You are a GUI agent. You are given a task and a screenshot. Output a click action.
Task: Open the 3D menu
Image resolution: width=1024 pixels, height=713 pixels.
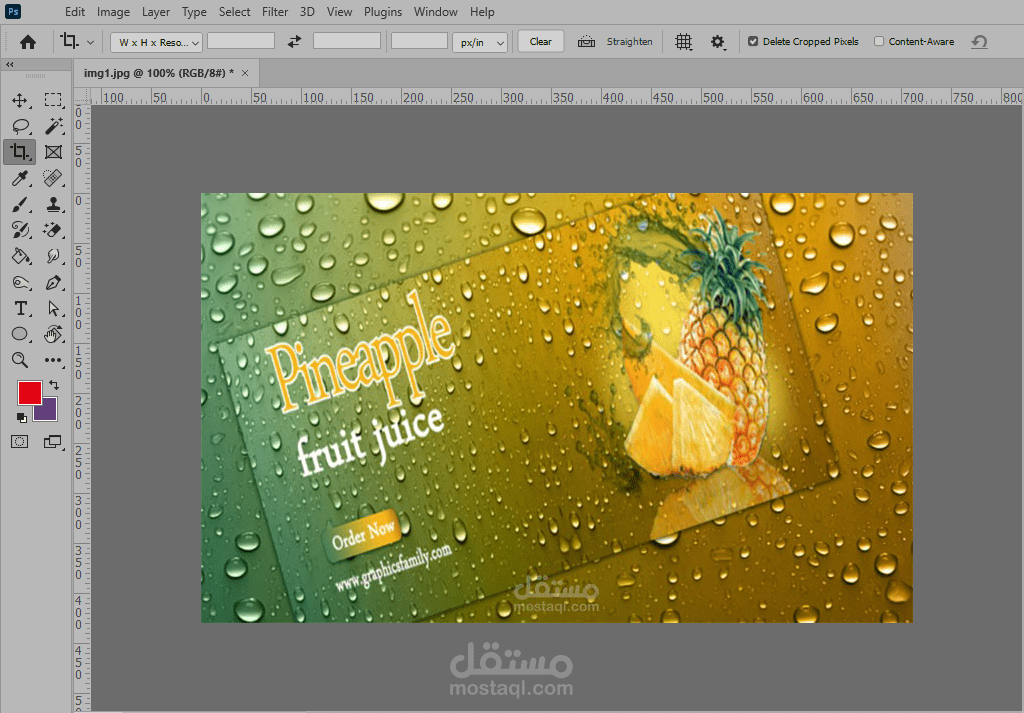point(307,12)
